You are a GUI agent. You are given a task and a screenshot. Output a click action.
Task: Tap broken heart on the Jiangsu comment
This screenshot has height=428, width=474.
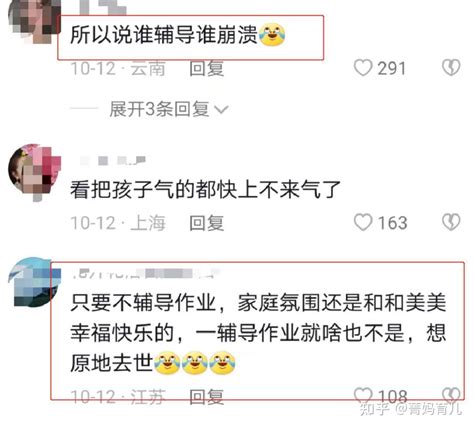pyautogui.click(x=451, y=396)
